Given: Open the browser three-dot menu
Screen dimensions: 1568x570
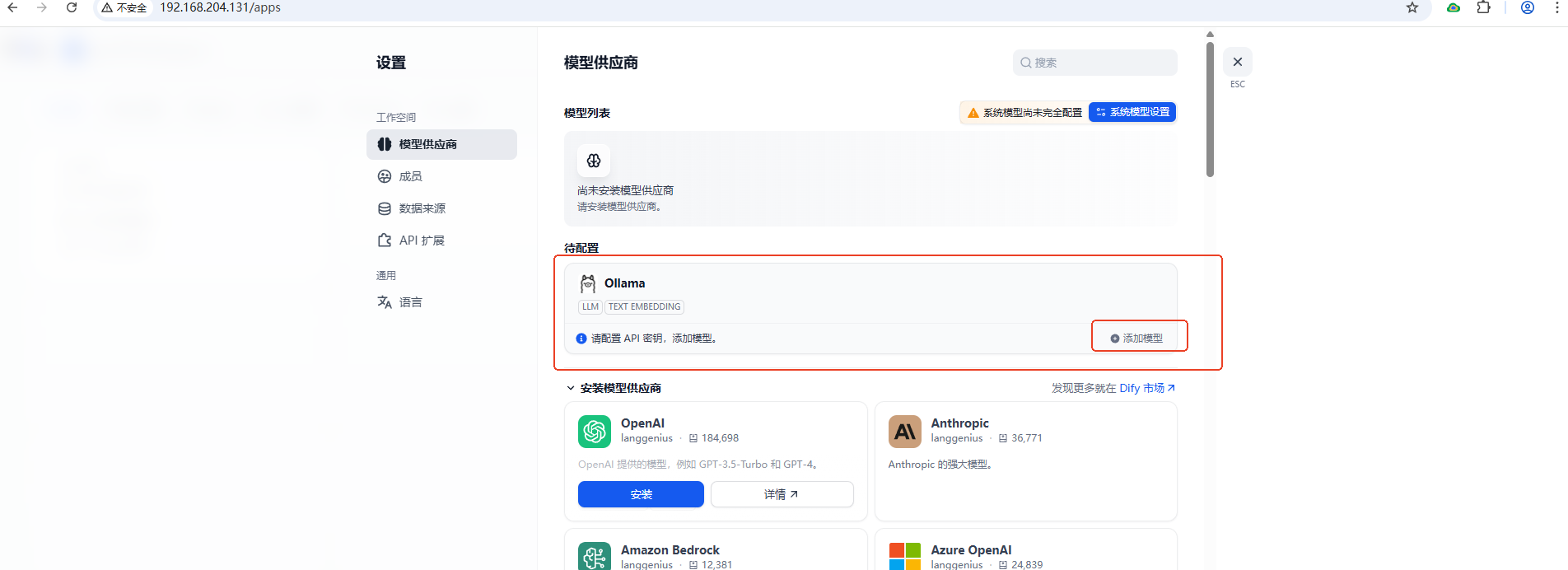Looking at the screenshot, I should [x=1556, y=7].
